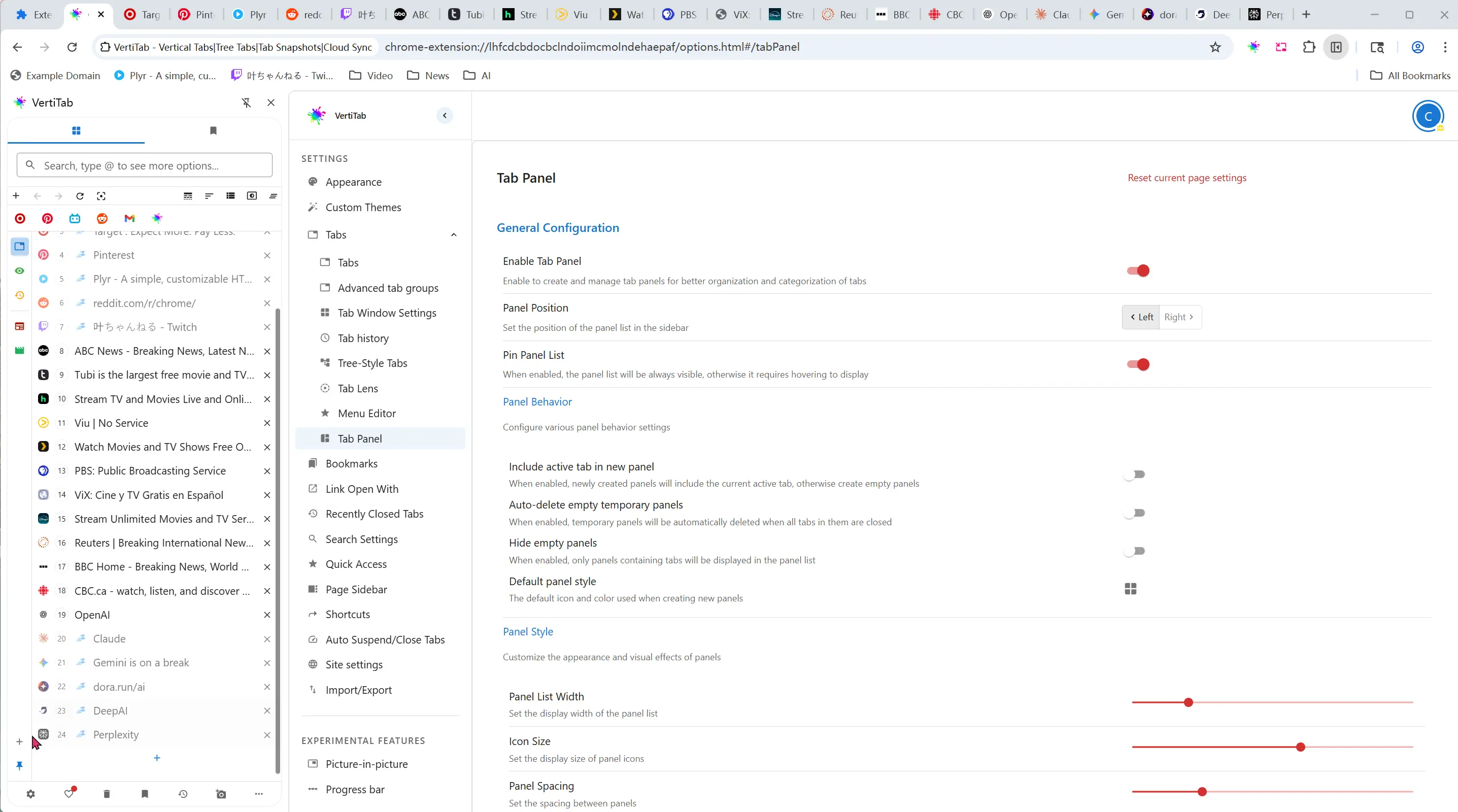Click the sort tabs icon in sidebar toolbar

click(x=209, y=196)
